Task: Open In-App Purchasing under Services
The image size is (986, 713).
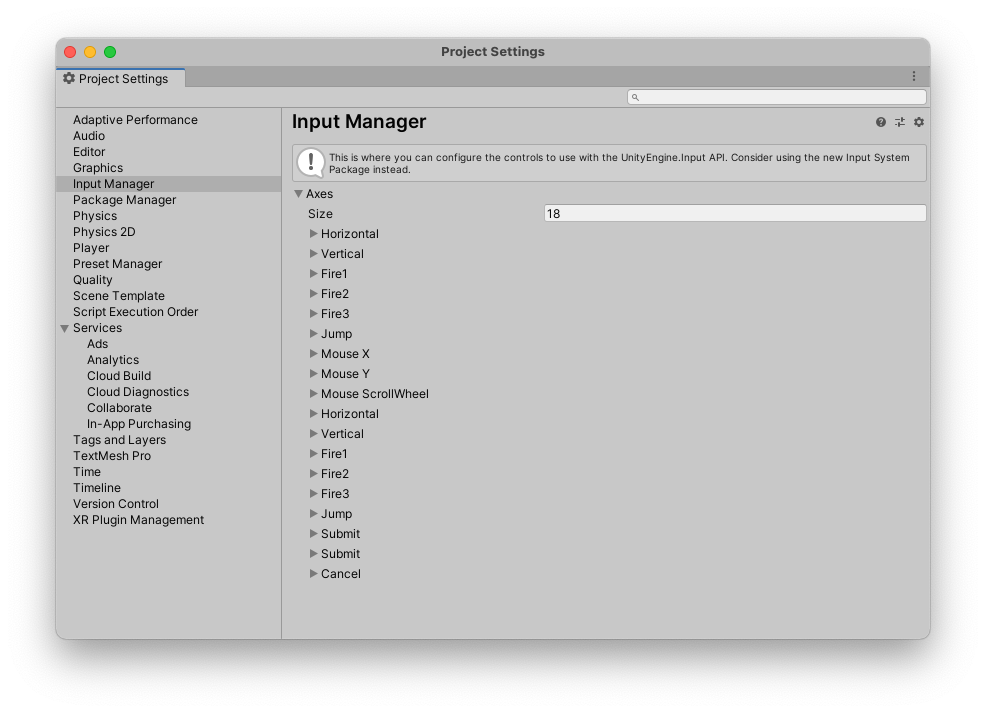Action: click(139, 424)
